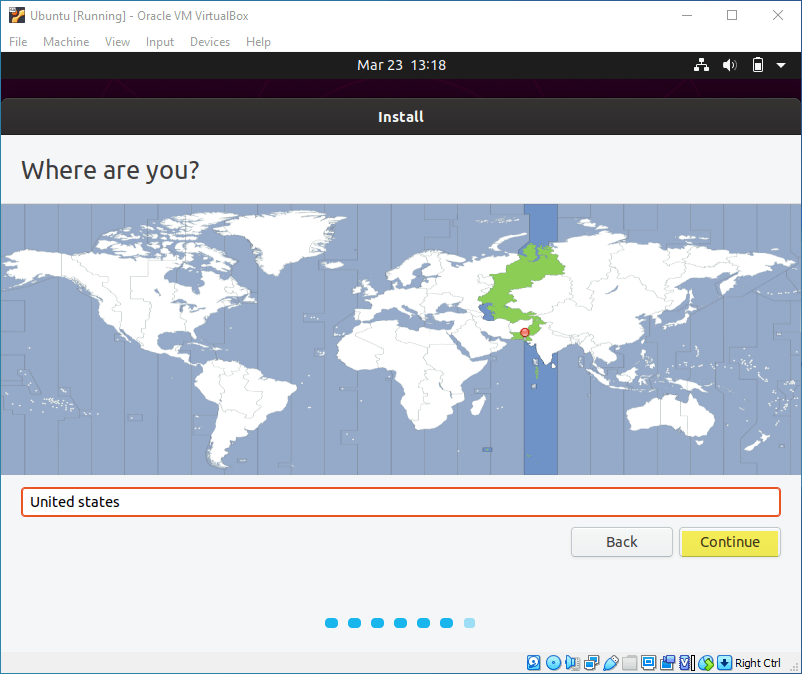
Task: Click the USB devices indicator icon
Action: pyautogui.click(x=611, y=663)
